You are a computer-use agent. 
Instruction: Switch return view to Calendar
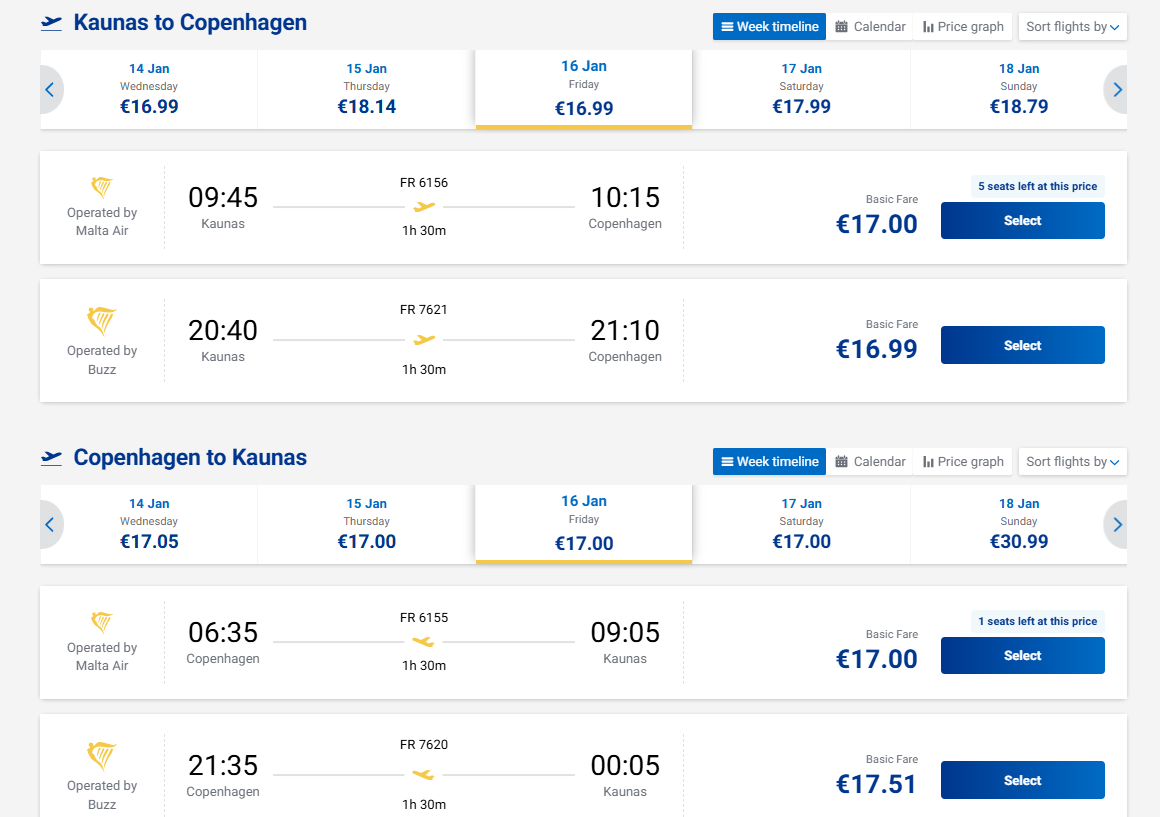coord(870,462)
